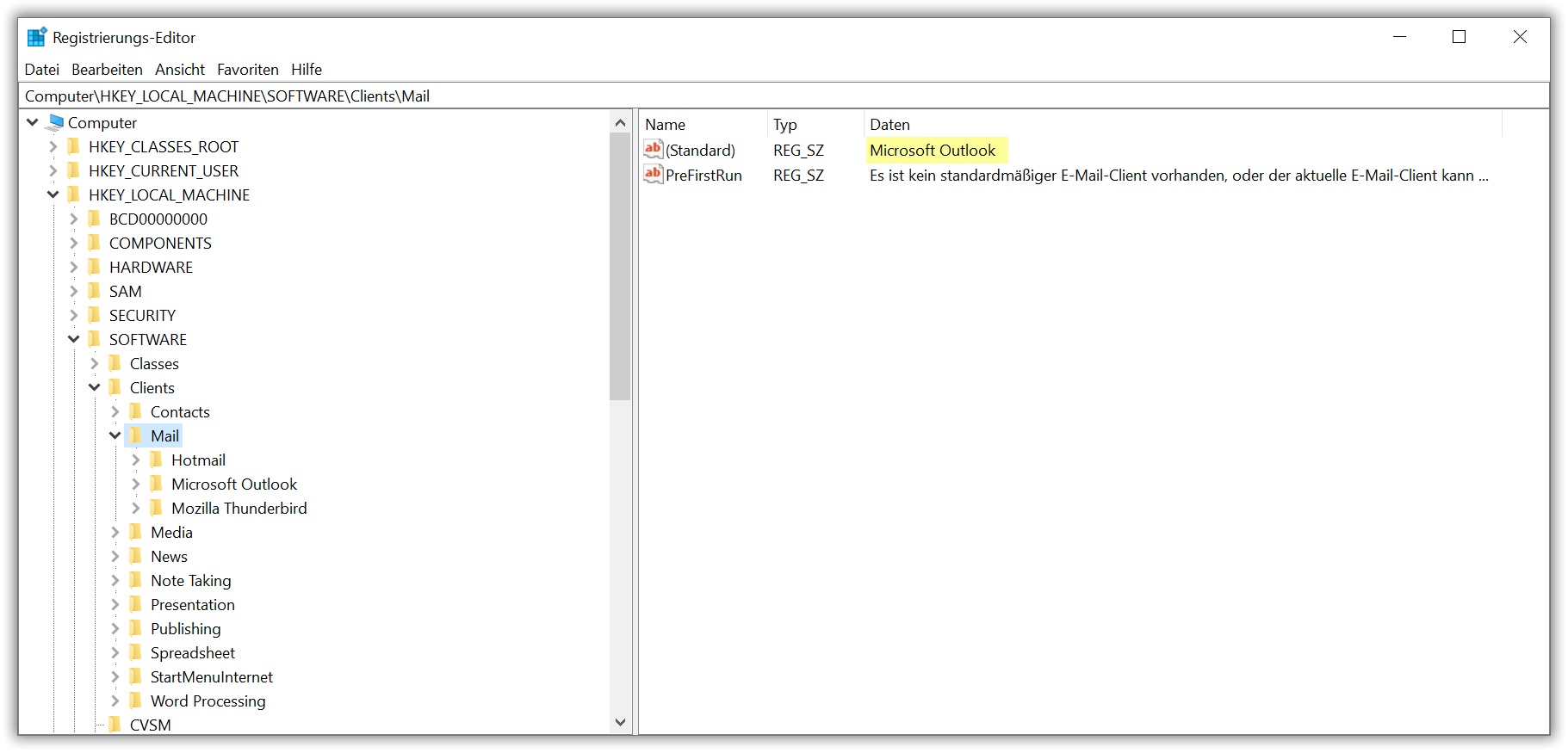Viewport: 1568px width, 753px height.
Task: Click the SECURITY folder icon
Action: [94, 315]
